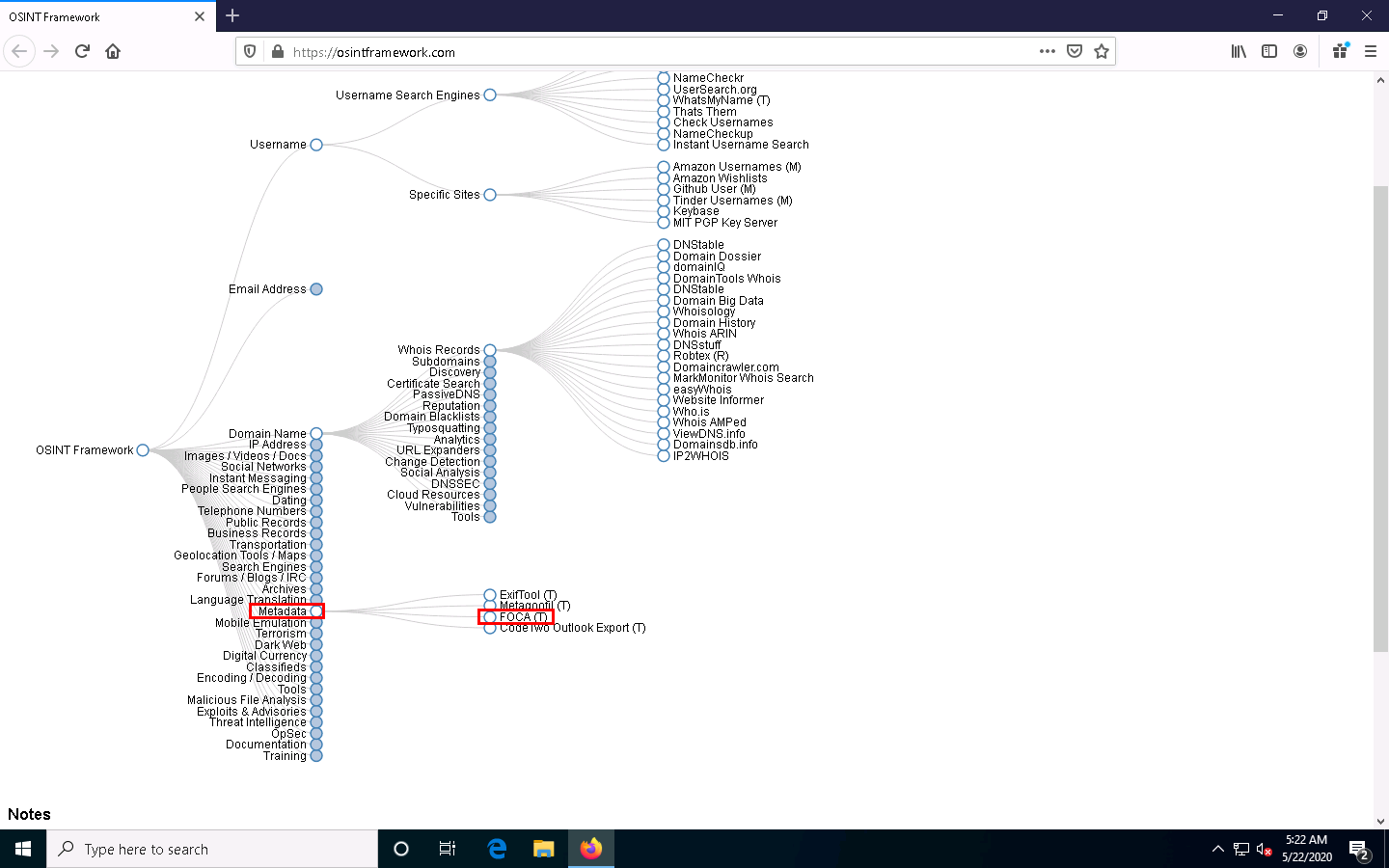Expand the Threat Intelligence node
Screen dimensions: 1389x868
click(x=316, y=722)
